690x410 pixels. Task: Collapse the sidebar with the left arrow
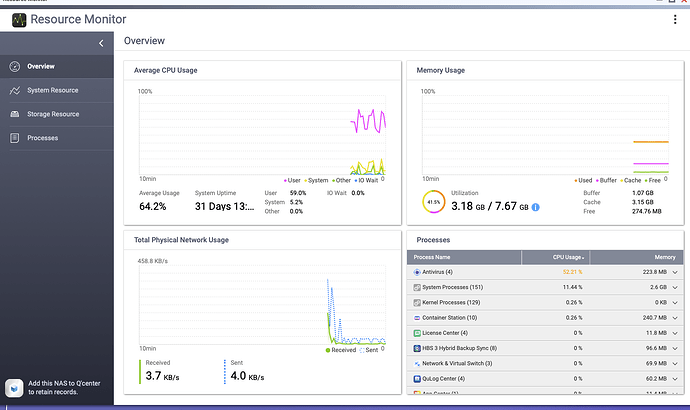(101, 43)
